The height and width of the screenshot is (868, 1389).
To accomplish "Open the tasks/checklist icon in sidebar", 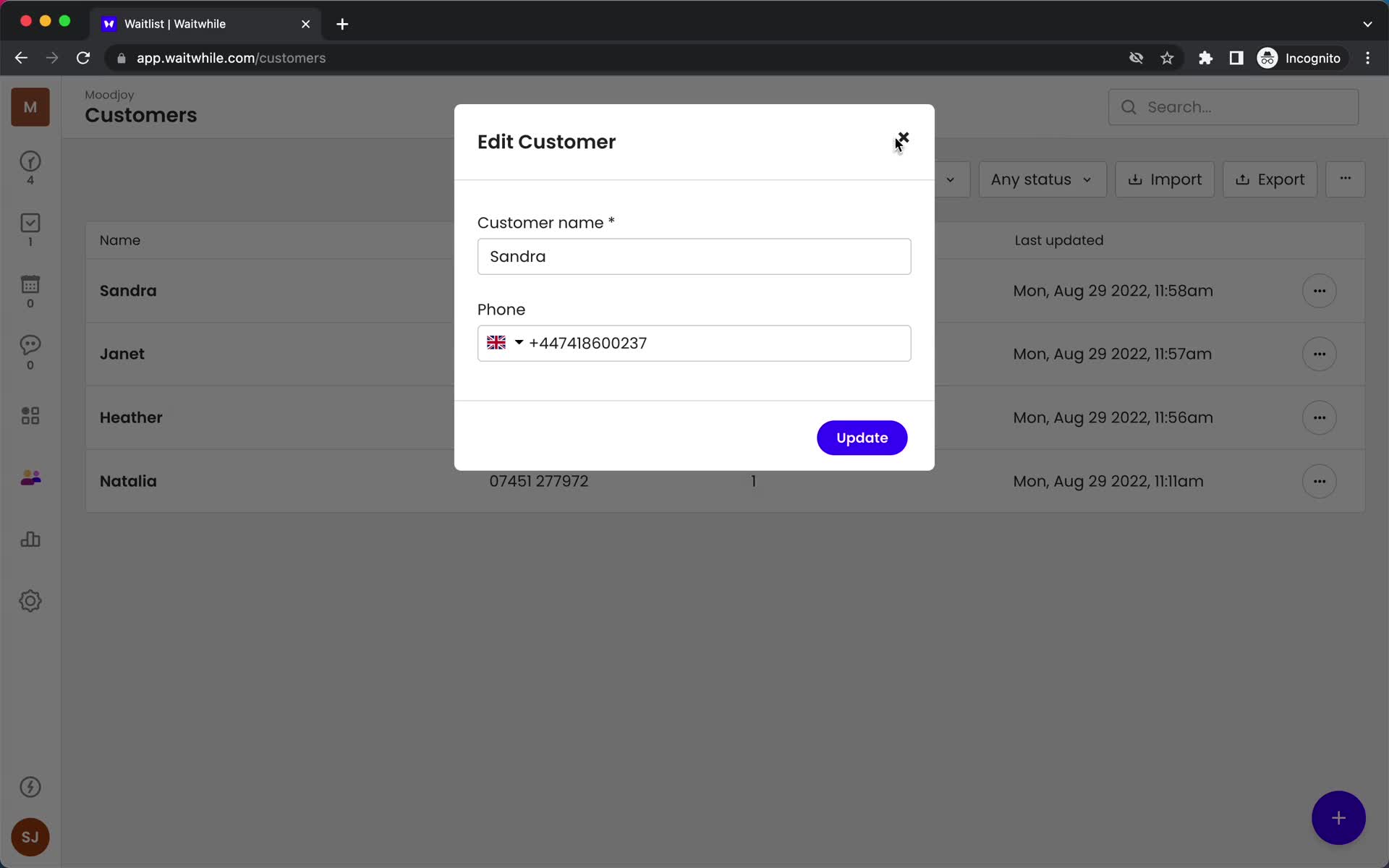I will (30, 230).
